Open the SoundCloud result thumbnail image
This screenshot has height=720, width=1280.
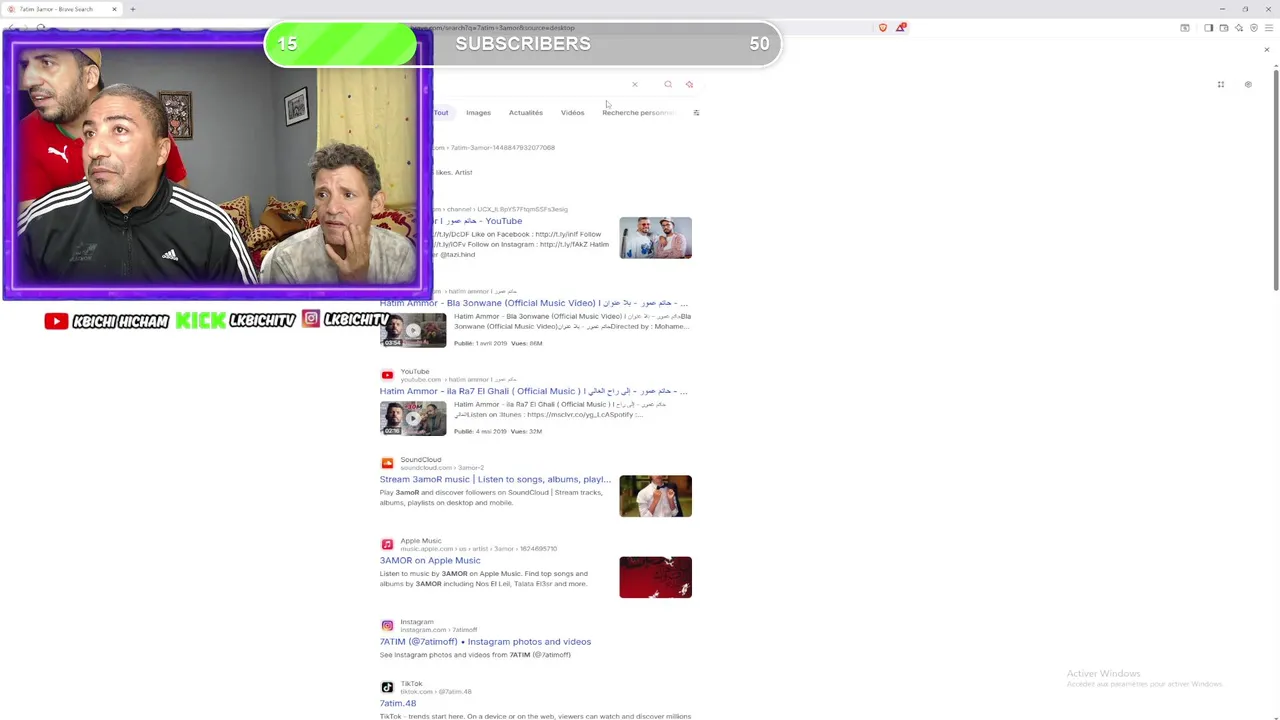click(655, 496)
